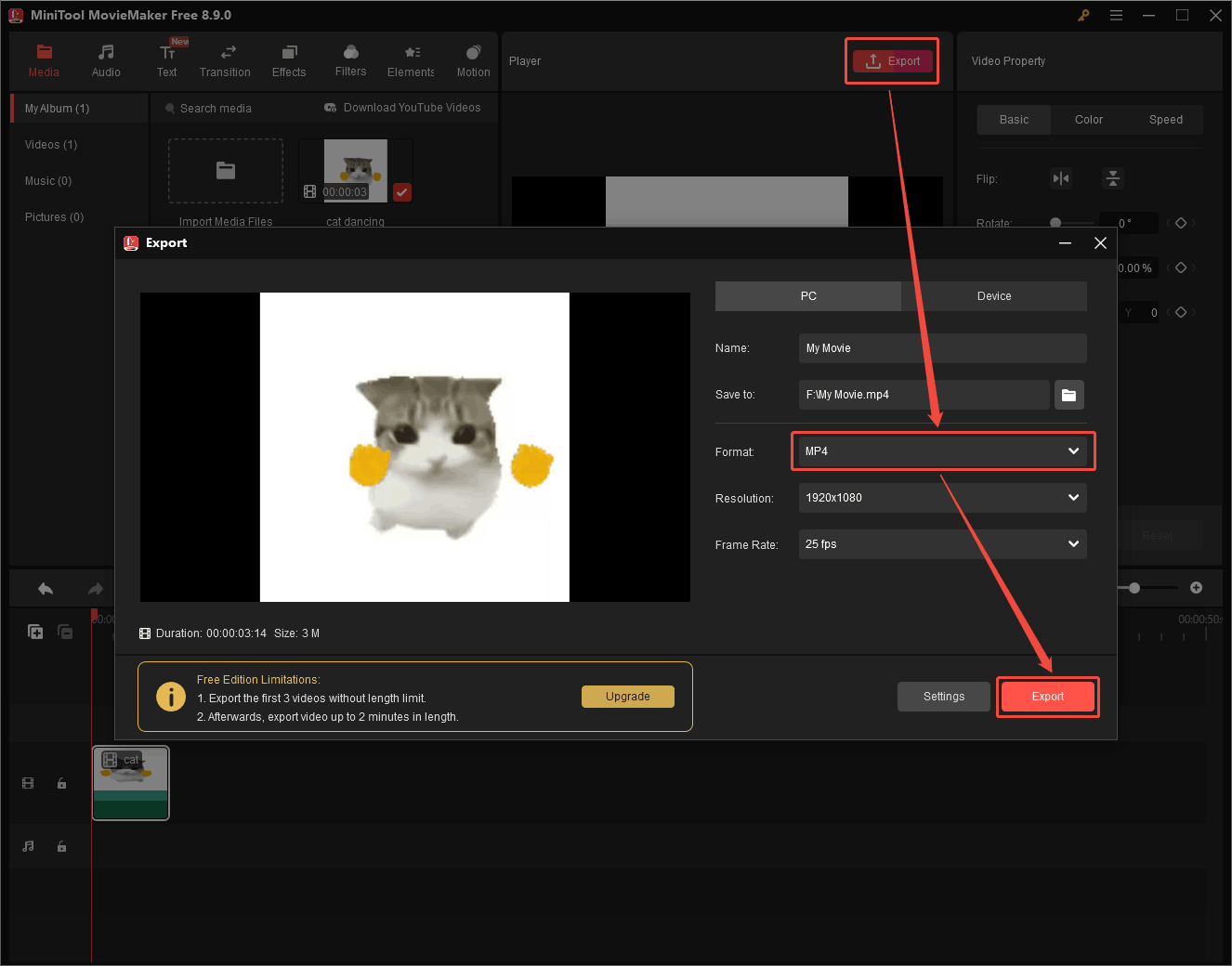Click the upgrade key icon in title bar
The width and height of the screenshot is (1232, 966).
[x=1083, y=15]
